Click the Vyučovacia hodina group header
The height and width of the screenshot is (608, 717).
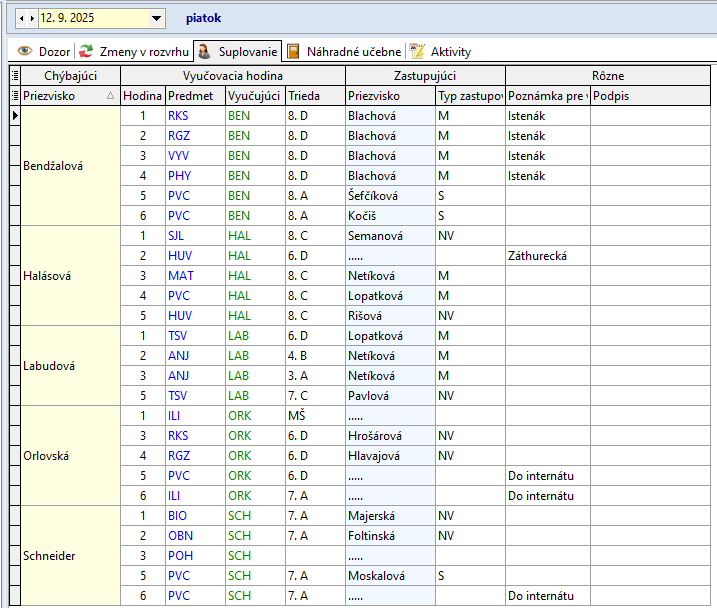(x=233, y=75)
